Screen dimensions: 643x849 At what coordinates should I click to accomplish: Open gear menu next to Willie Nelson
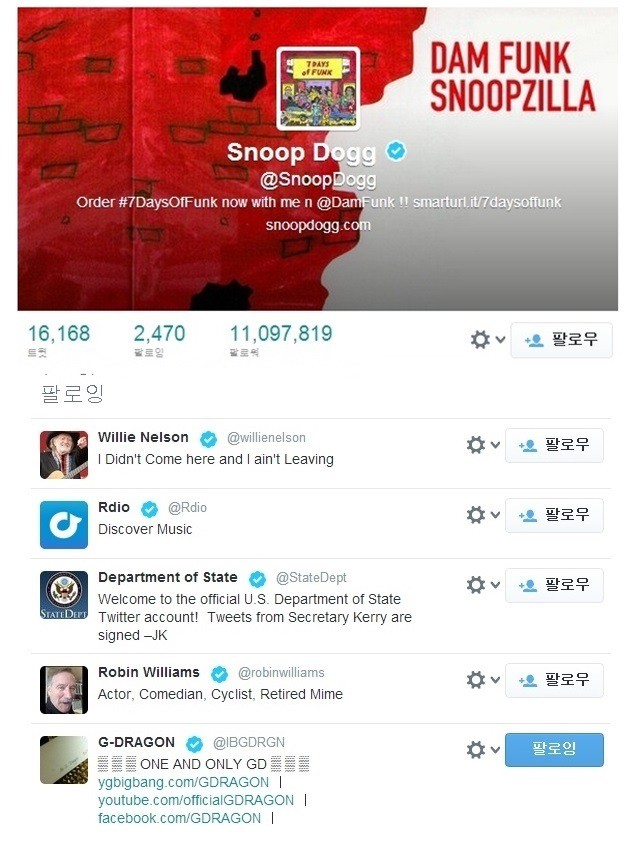483,445
